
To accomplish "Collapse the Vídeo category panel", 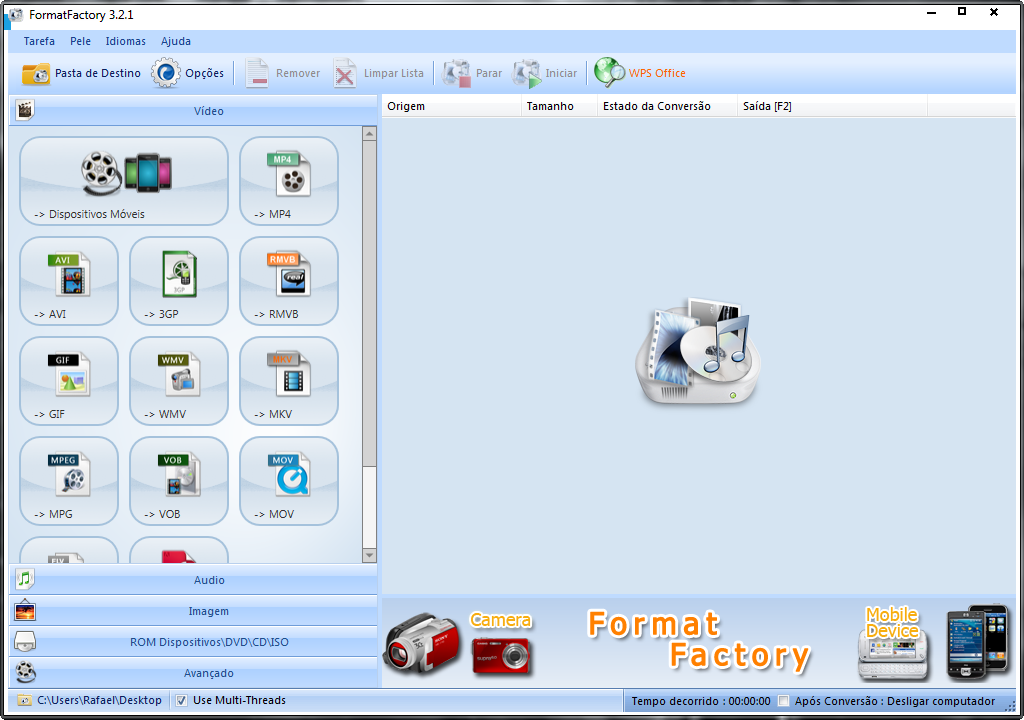I will click(x=193, y=111).
